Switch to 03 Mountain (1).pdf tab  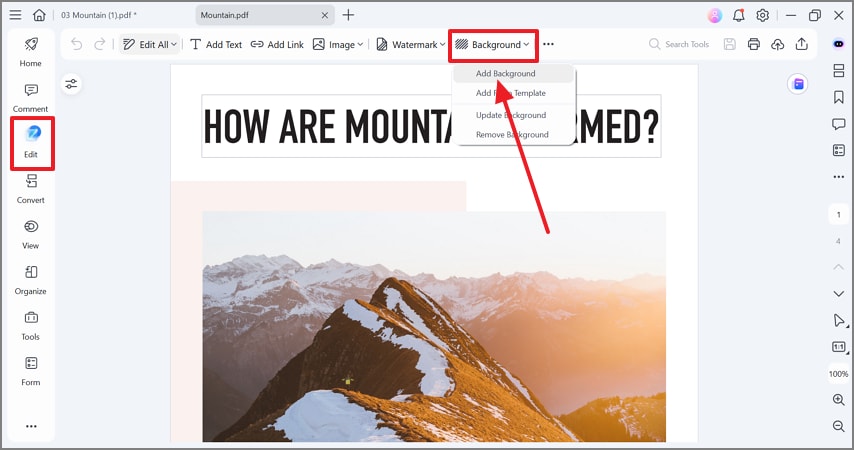pyautogui.click(x=99, y=15)
